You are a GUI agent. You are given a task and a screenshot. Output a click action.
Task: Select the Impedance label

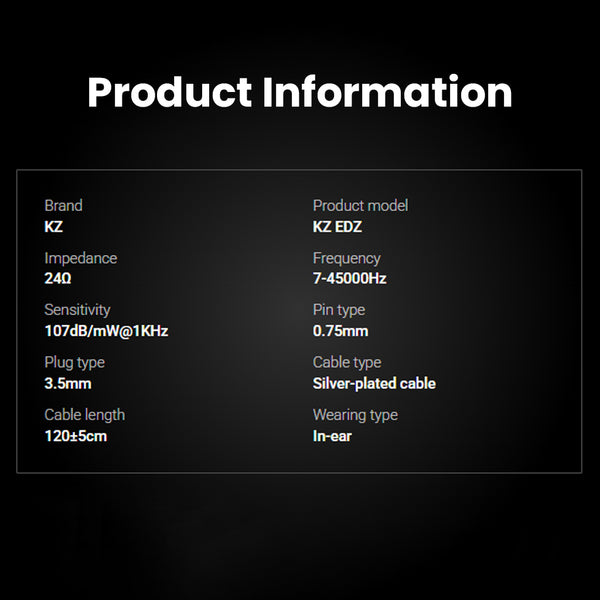click(80, 258)
